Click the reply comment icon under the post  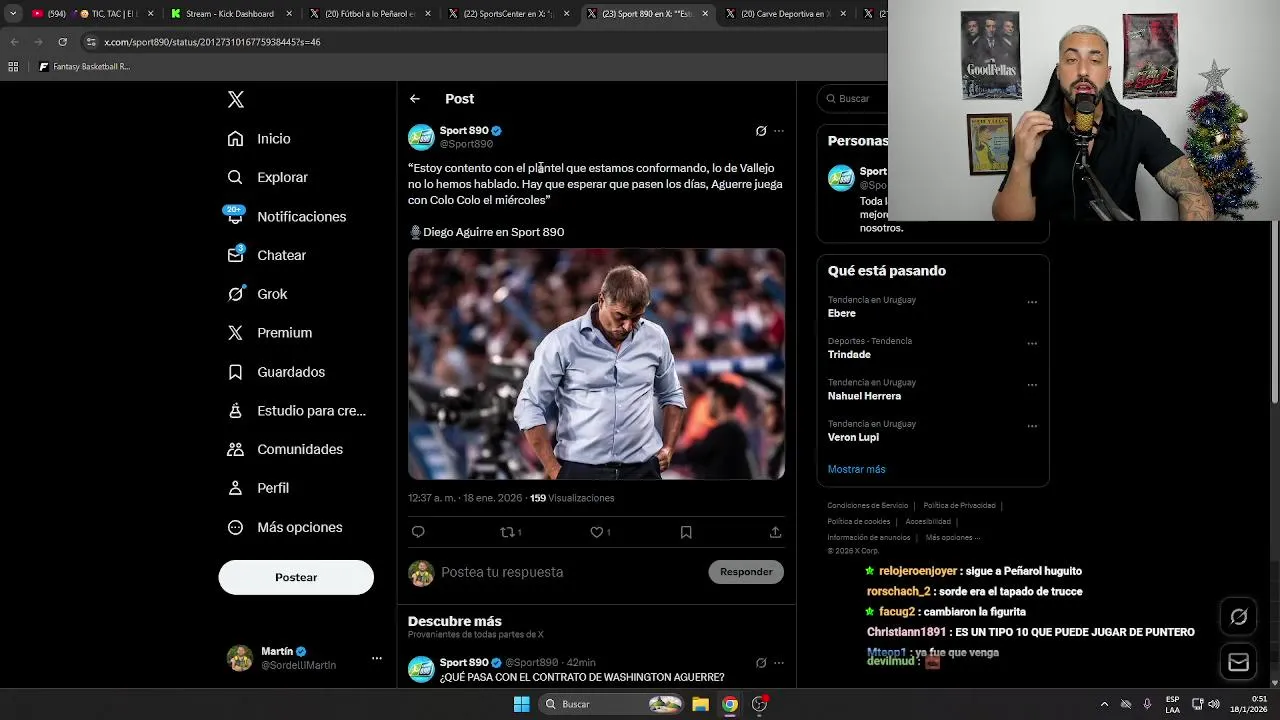pyautogui.click(x=418, y=532)
